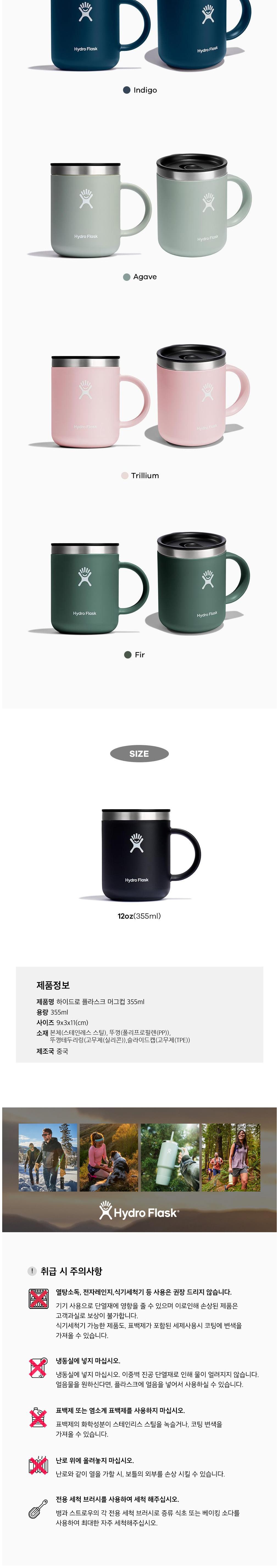The height and width of the screenshot is (1568, 279).
Task: Open the forest trail runners photo
Action: [231, 1158]
